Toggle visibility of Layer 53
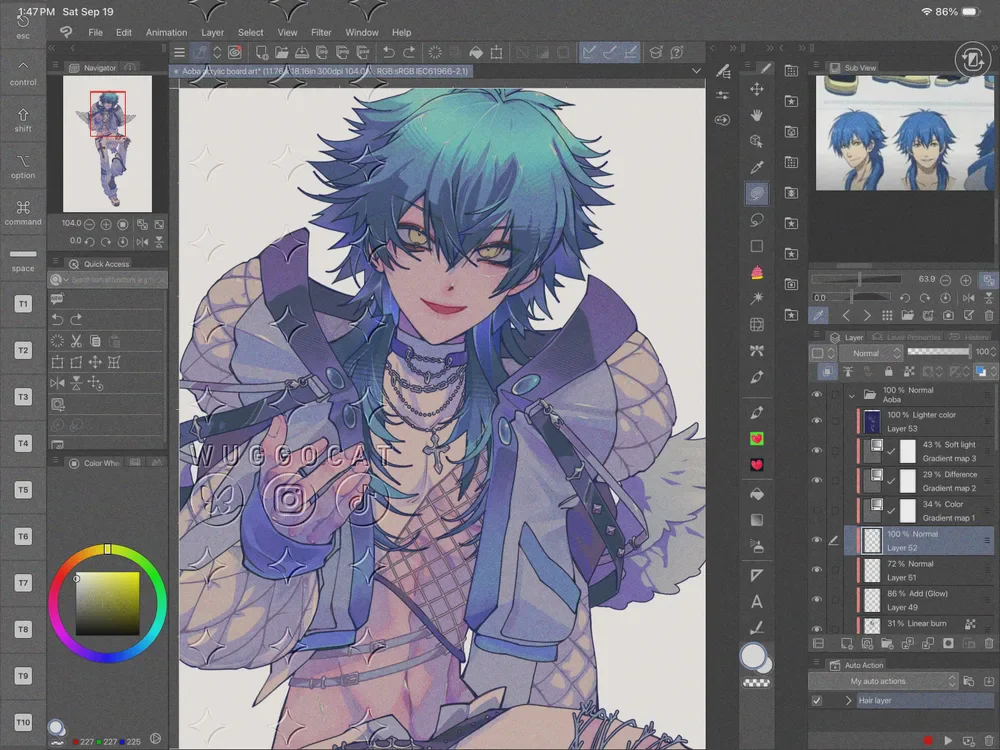This screenshot has height=750, width=1000. (816, 421)
